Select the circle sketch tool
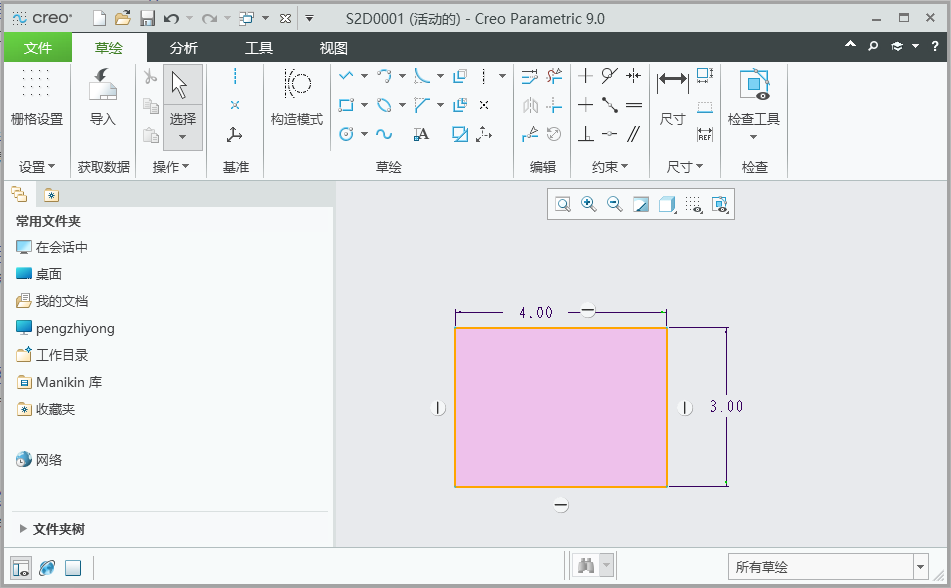Screen dimensions: 951x588 (346, 134)
